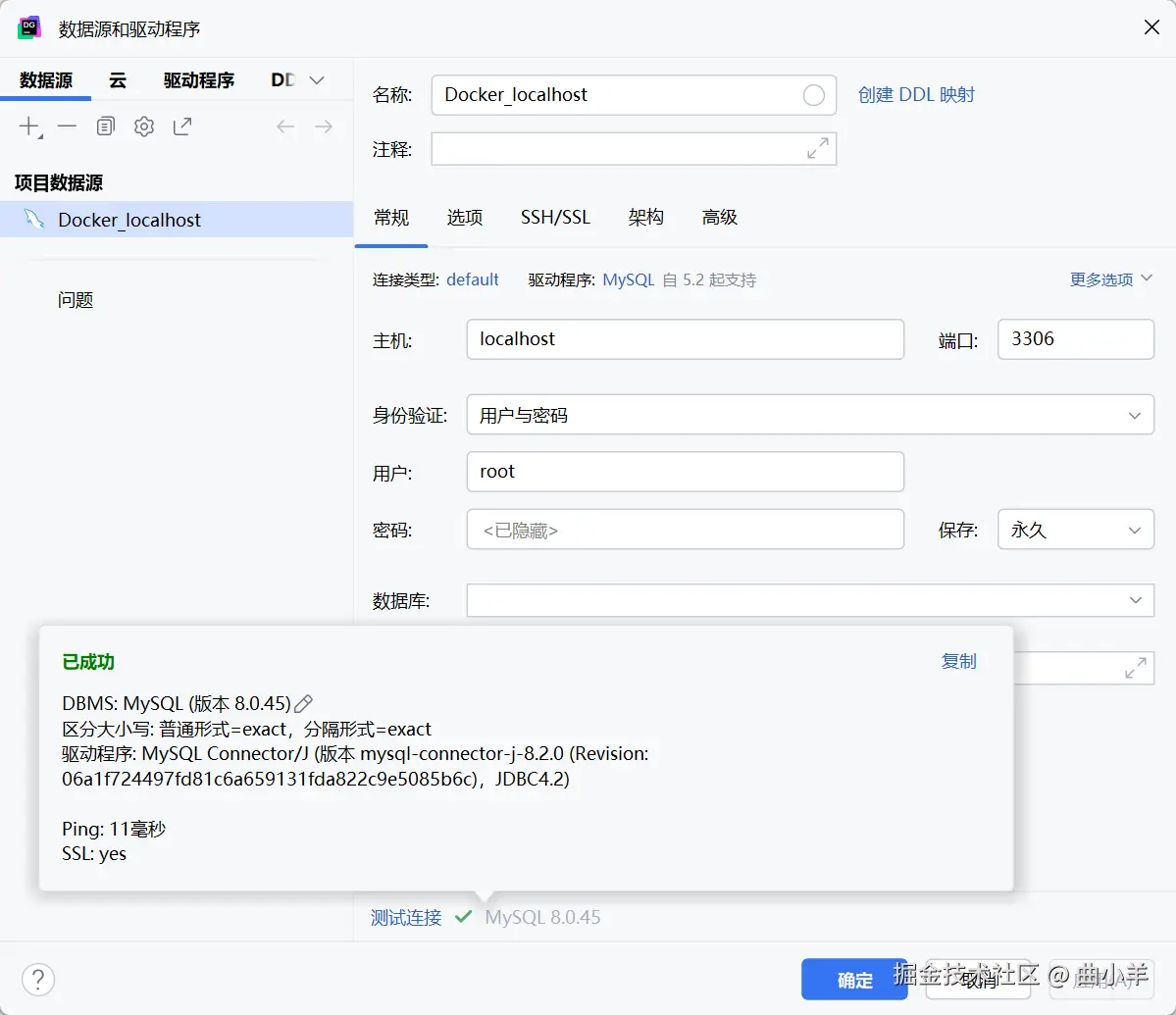The image size is (1176, 1015).
Task: Change the default connection type link
Action: coord(473,279)
